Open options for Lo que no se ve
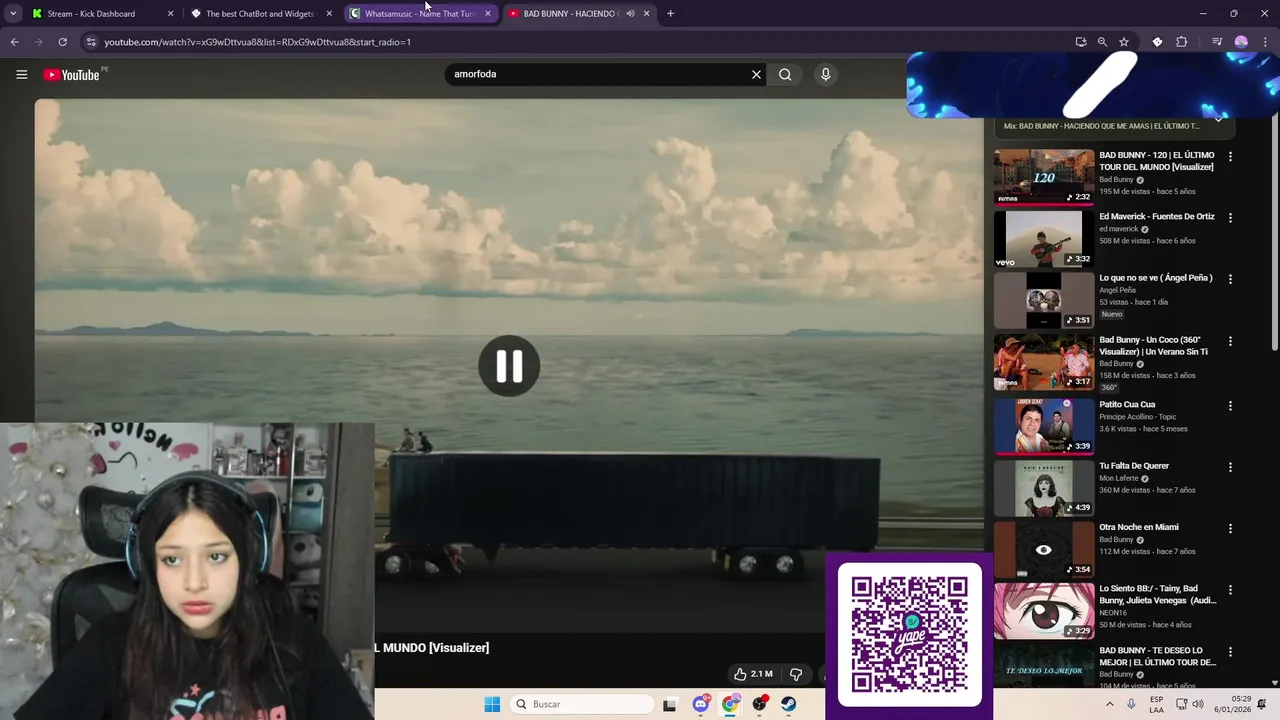The height and width of the screenshot is (720, 1280). point(1230,280)
